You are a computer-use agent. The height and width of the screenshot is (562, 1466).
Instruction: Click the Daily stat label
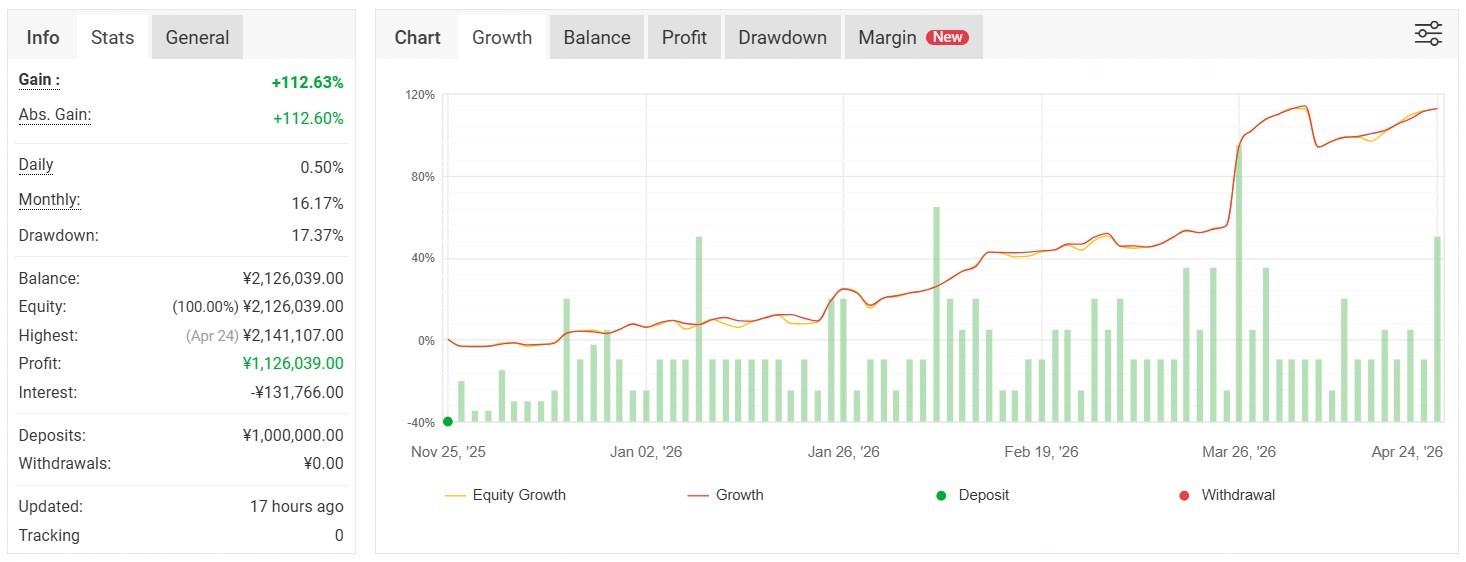(x=36, y=165)
